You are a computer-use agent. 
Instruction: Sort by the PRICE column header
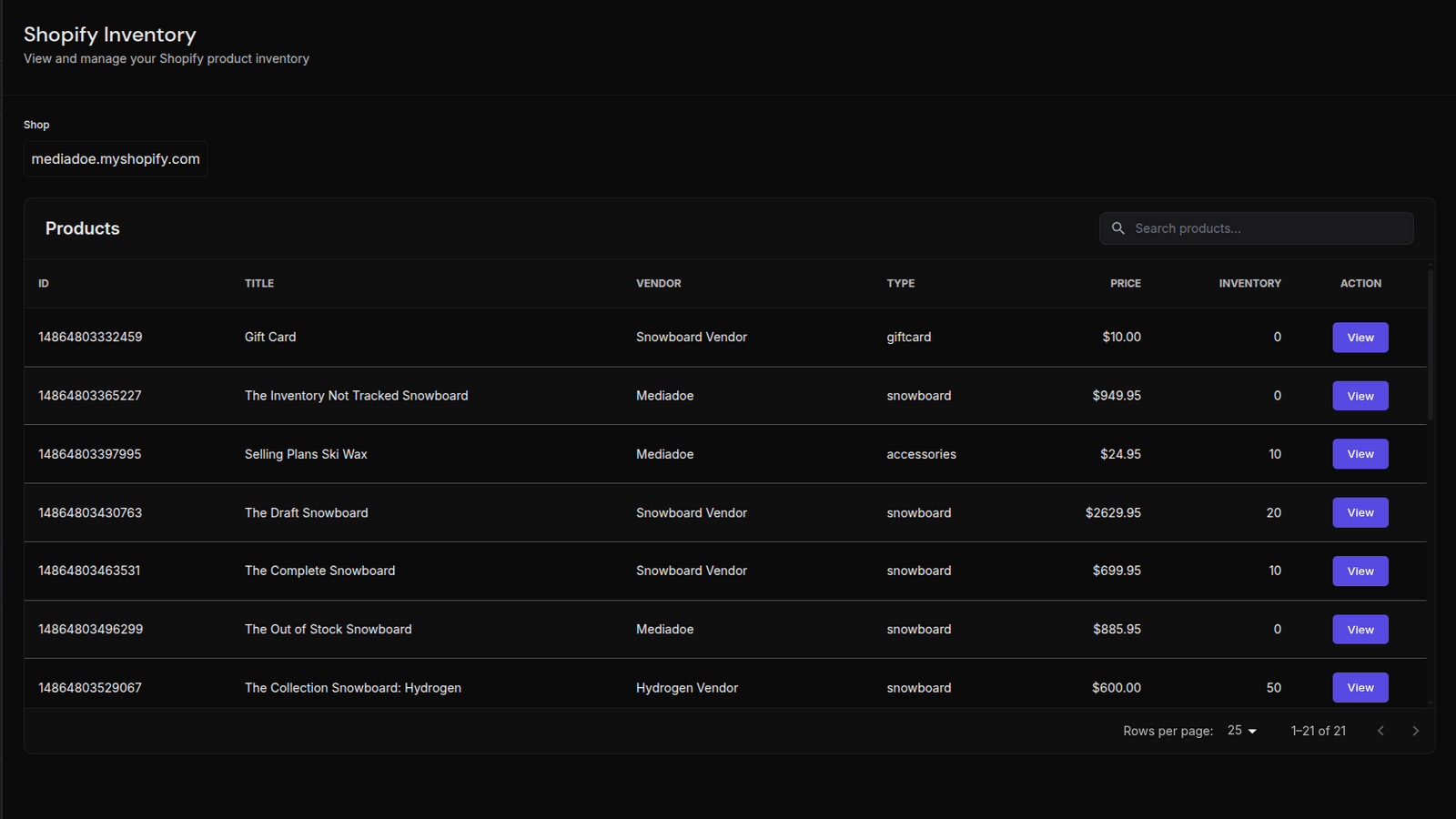point(1125,283)
